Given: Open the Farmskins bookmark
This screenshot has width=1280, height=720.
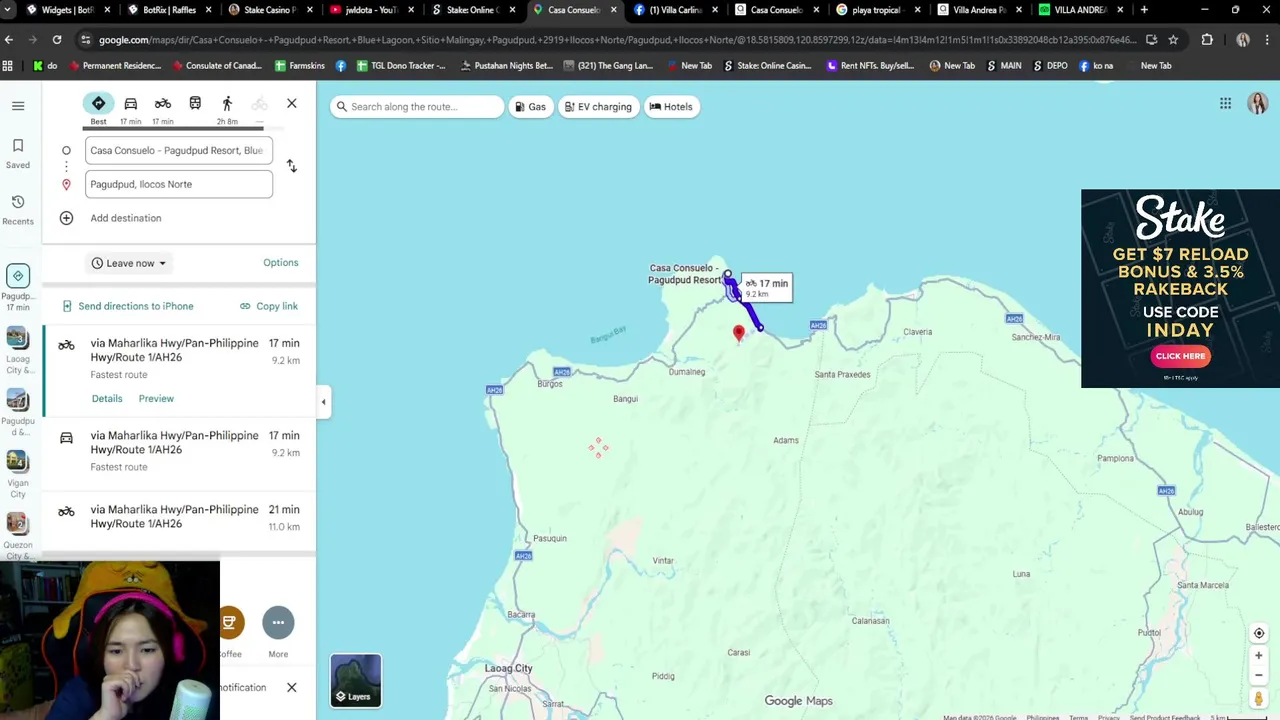Looking at the screenshot, I should (298, 65).
